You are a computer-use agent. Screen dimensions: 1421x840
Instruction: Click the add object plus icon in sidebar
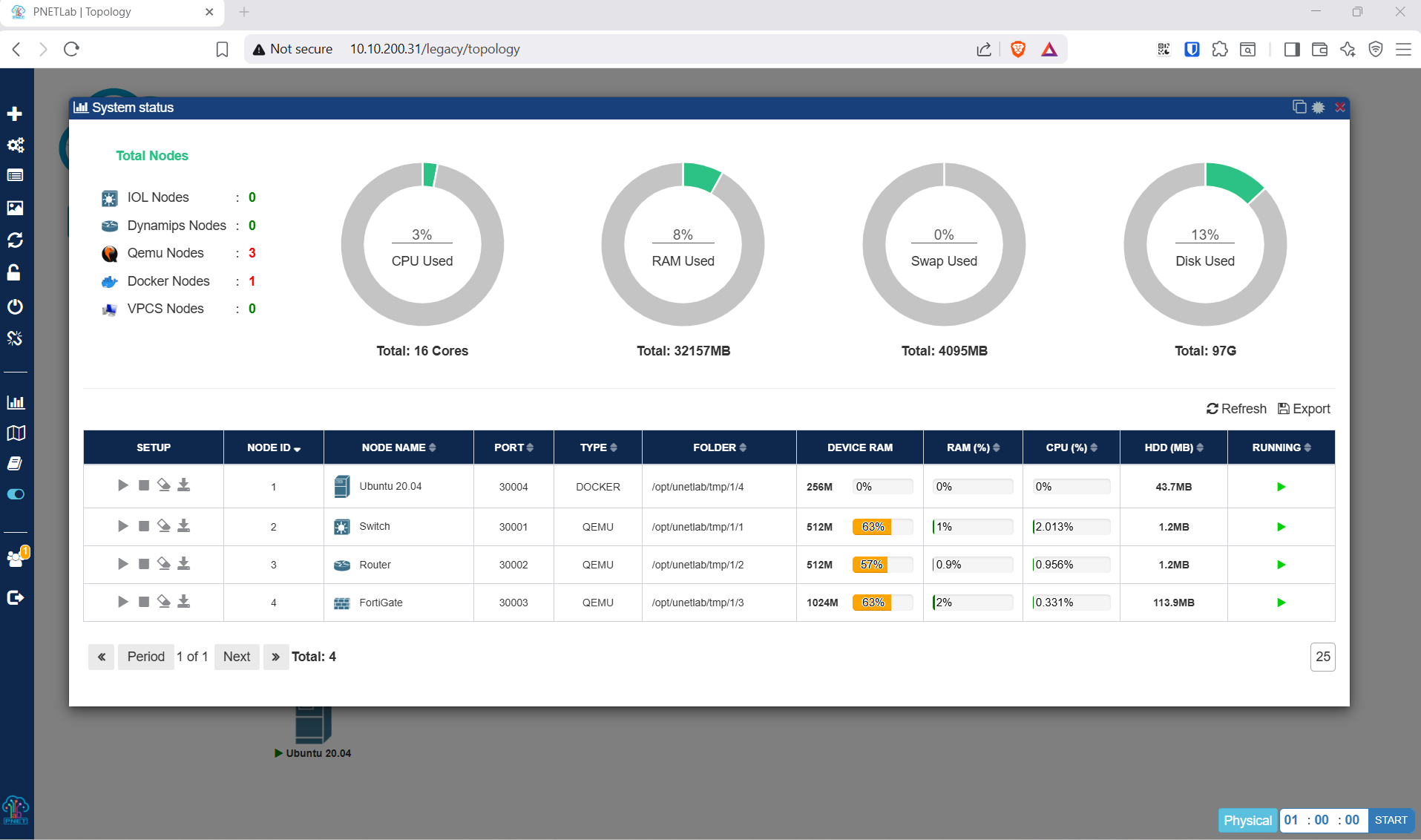pyautogui.click(x=15, y=114)
